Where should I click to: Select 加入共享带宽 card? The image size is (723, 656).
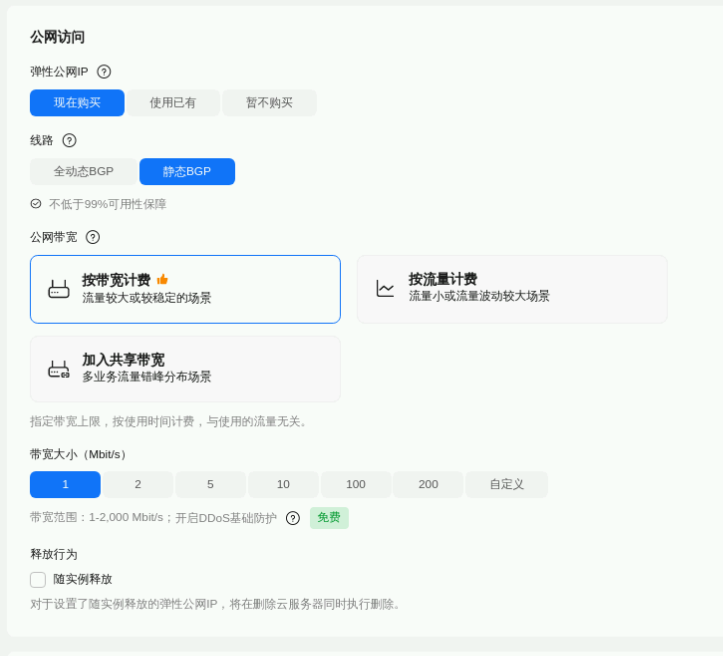[x=185, y=369]
